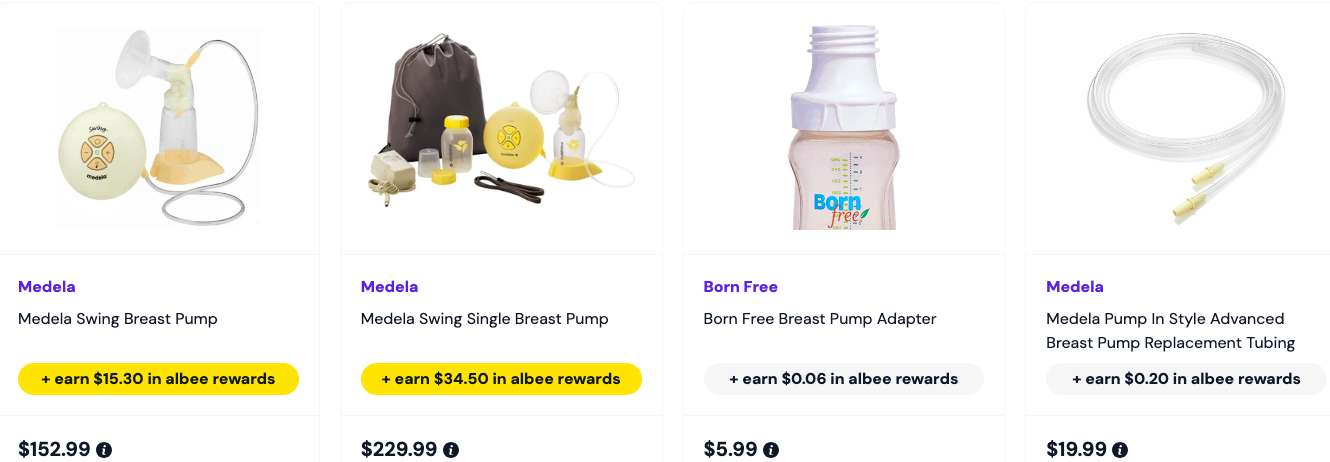Click Medela brand link above Replacement Tubing
1330x462 pixels.
pos(1075,287)
